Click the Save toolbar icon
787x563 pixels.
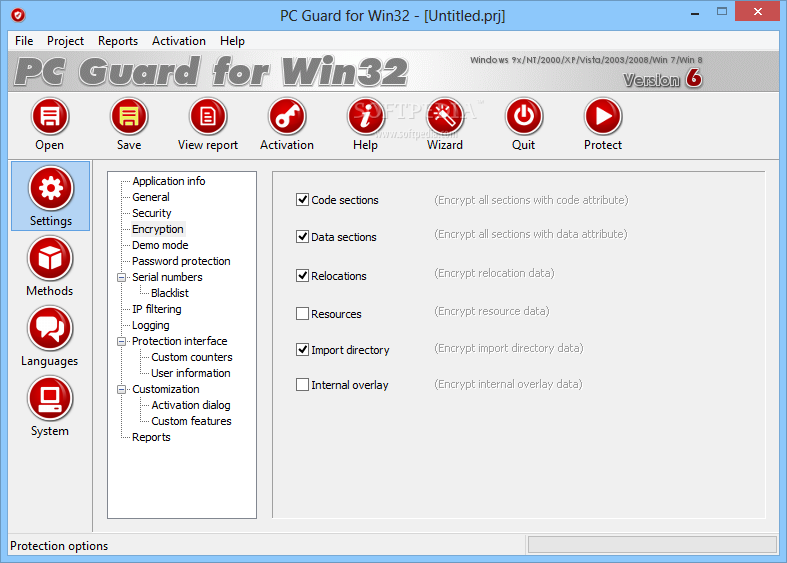[129, 116]
